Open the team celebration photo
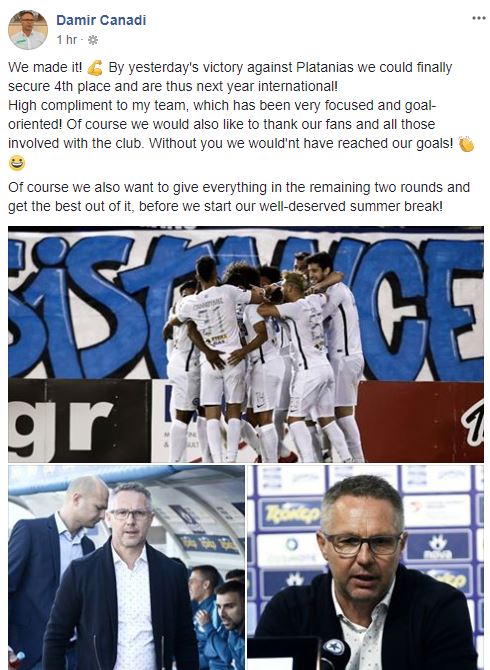The width and height of the screenshot is (490, 670). (246, 344)
